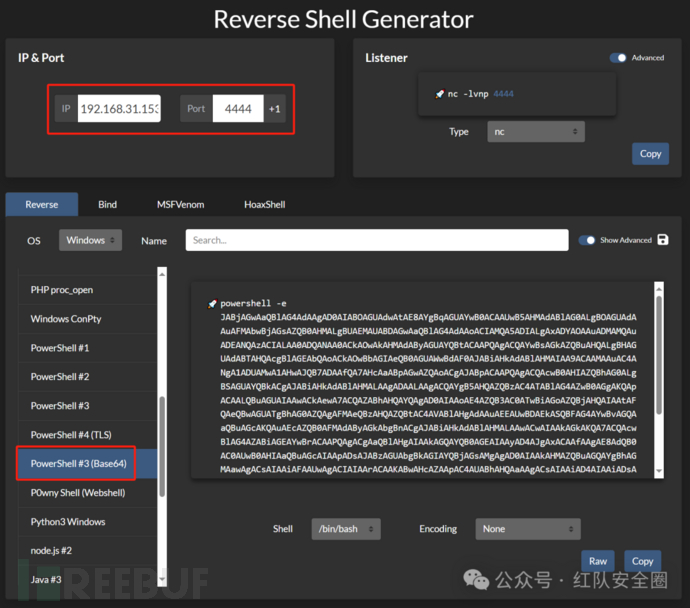Click the rocket icon before nc -lvnp
Image resolution: width=690 pixels, height=608 pixels.
(x=440, y=94)
